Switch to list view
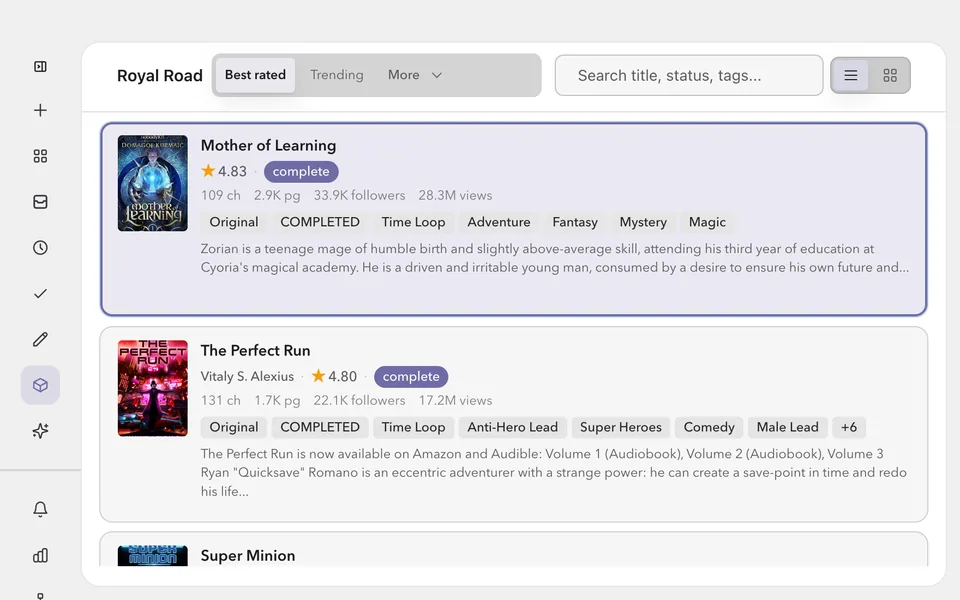Screen dimensions: 960x600 [850, 75]
